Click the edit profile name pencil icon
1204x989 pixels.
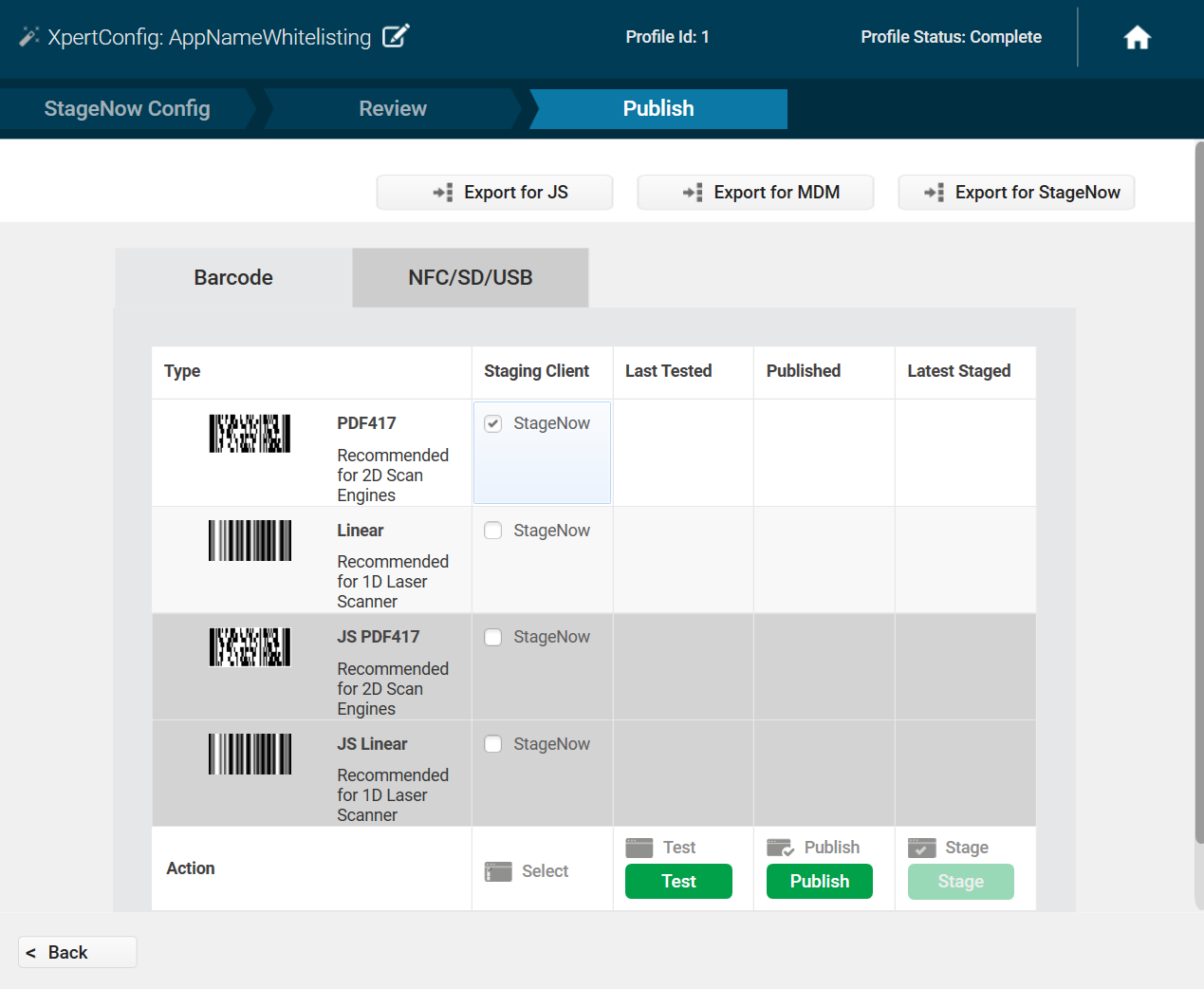point(395,37)
